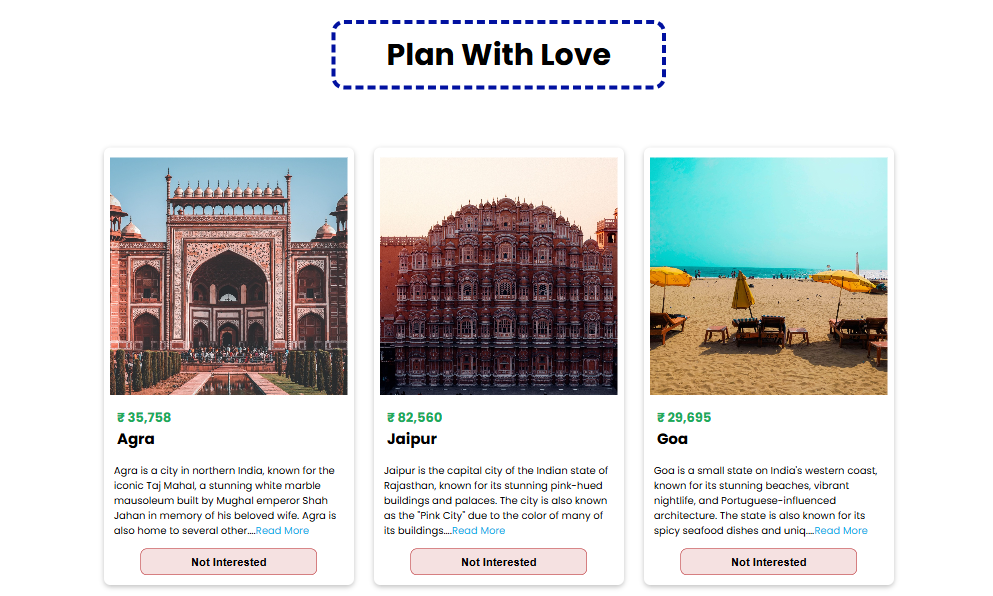993x596 pixels.
Task: Click the Jaipur tour name
Action: coord(412,439)
